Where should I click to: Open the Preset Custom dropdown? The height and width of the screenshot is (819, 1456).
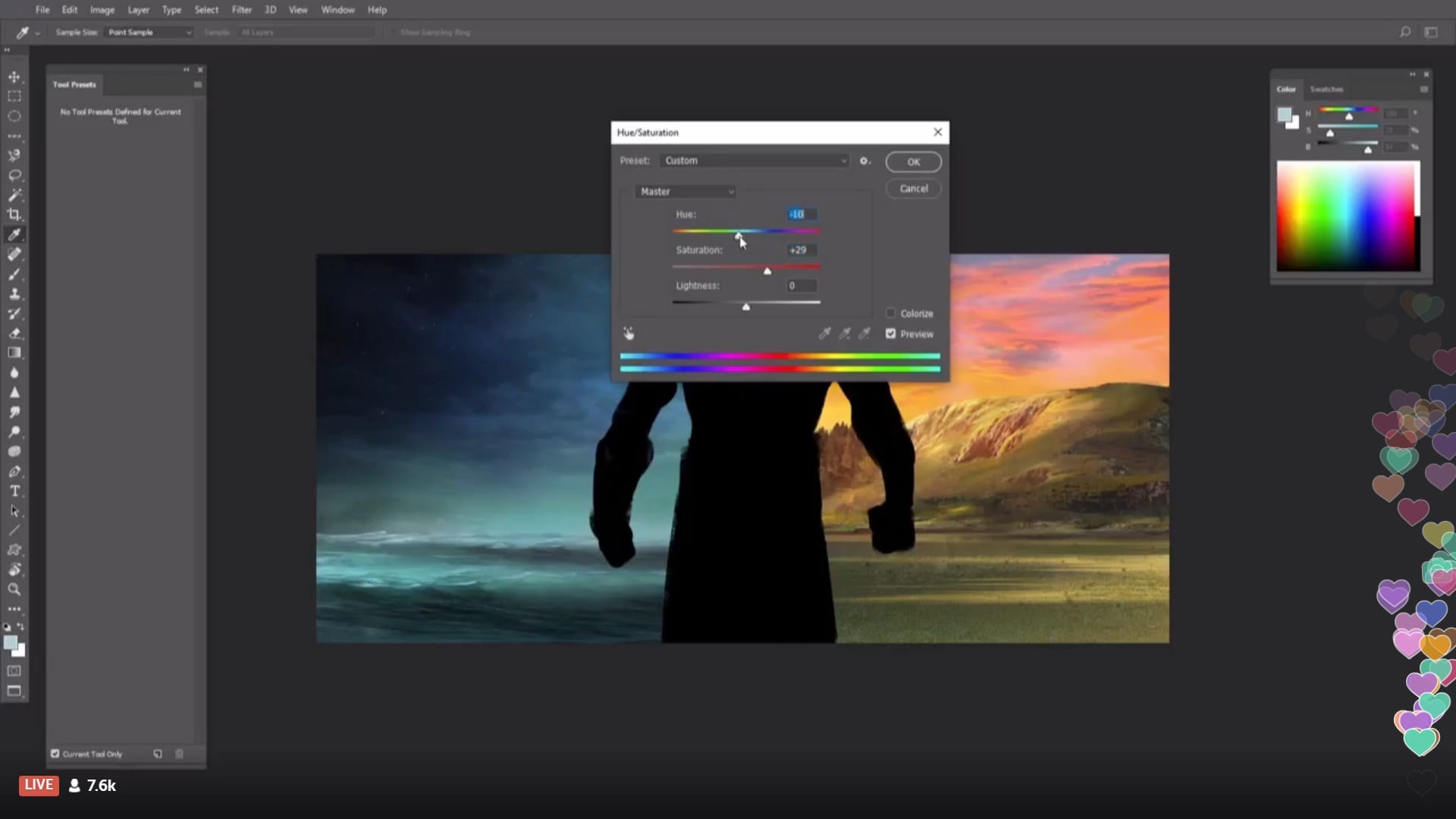click(755, 161)
